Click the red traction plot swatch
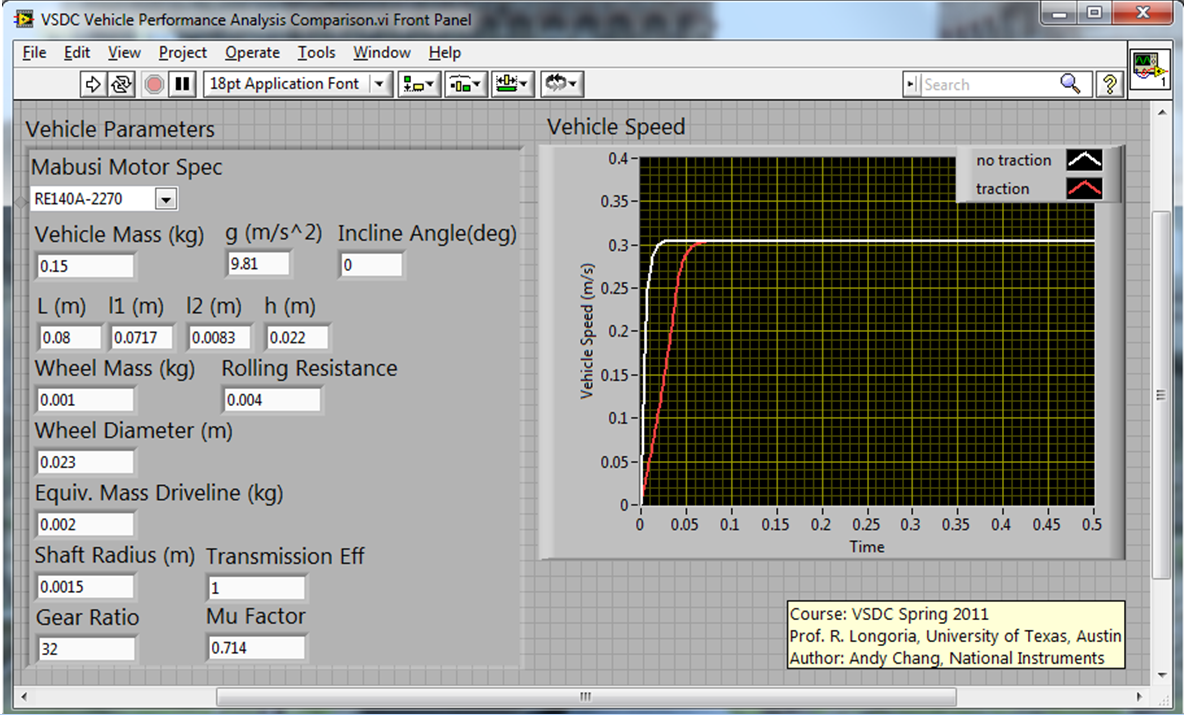The width and height of the screenshot is (1184, 715). click(1084, 189)
